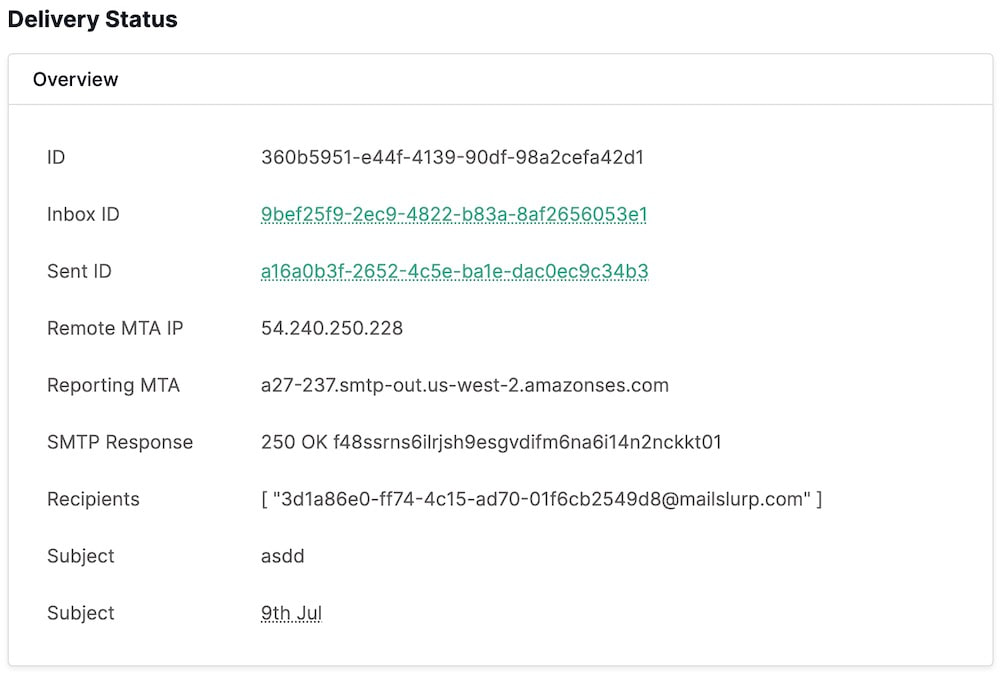Select the Overview section header
The width and height of the screenshot is (1000, 676).
[x=76, y=79]
